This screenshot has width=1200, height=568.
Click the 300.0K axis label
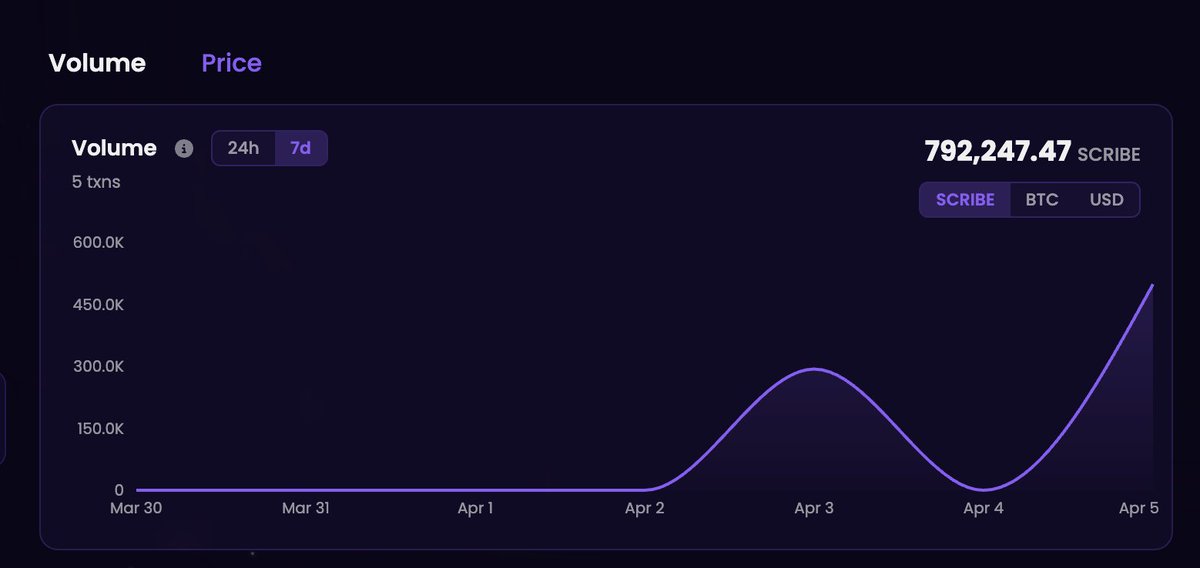click(x=98, y=366)
